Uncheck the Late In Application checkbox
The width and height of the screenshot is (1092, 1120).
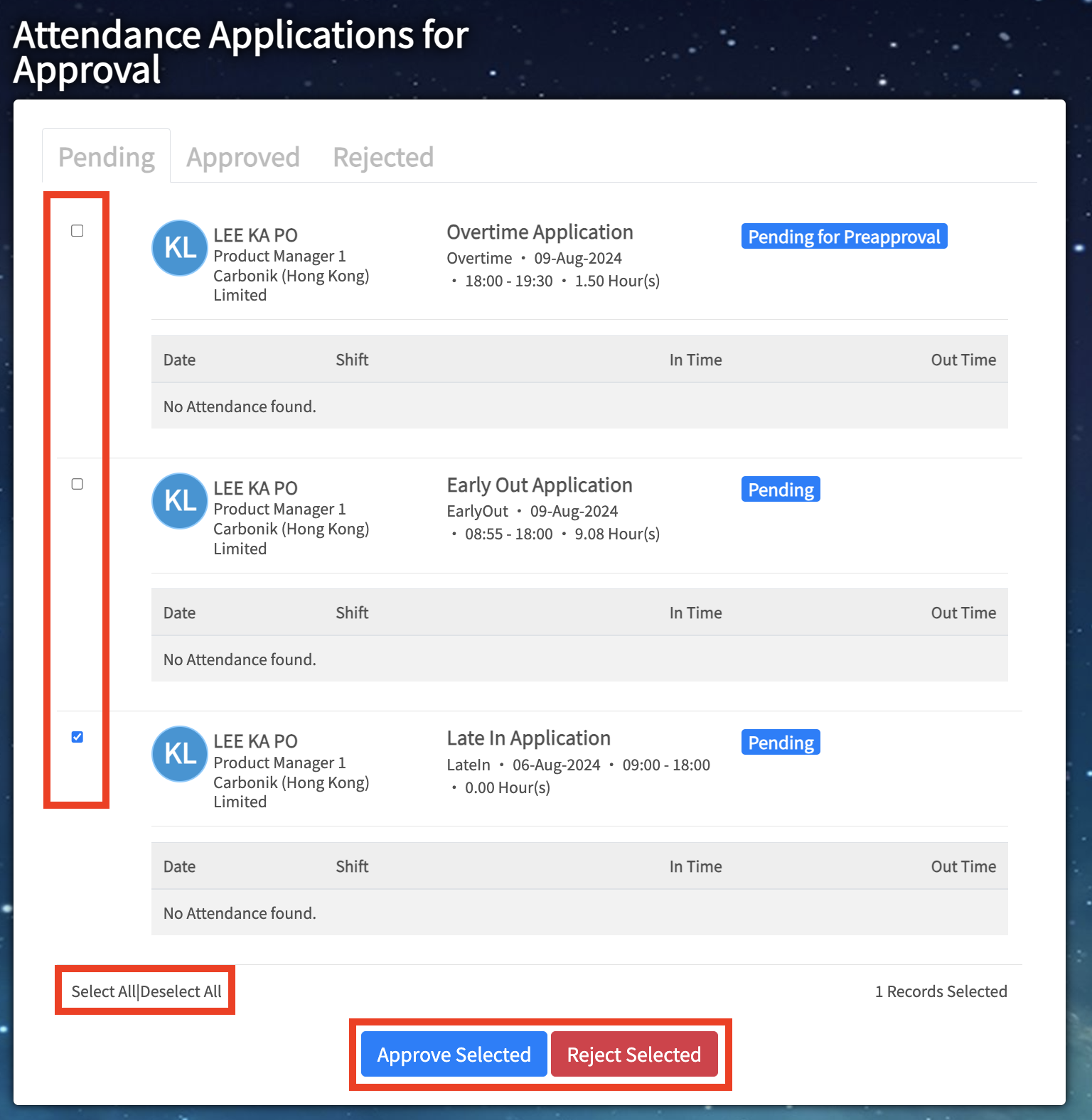pyautogui.click(x=77, y=737)
